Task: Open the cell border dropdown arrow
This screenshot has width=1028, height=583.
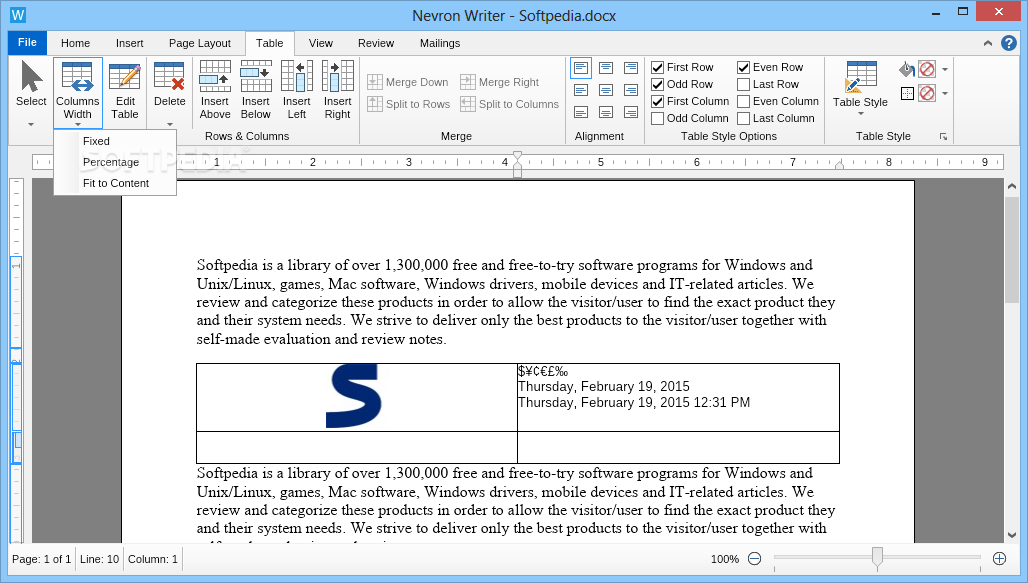Action: (x=945, y=94)
